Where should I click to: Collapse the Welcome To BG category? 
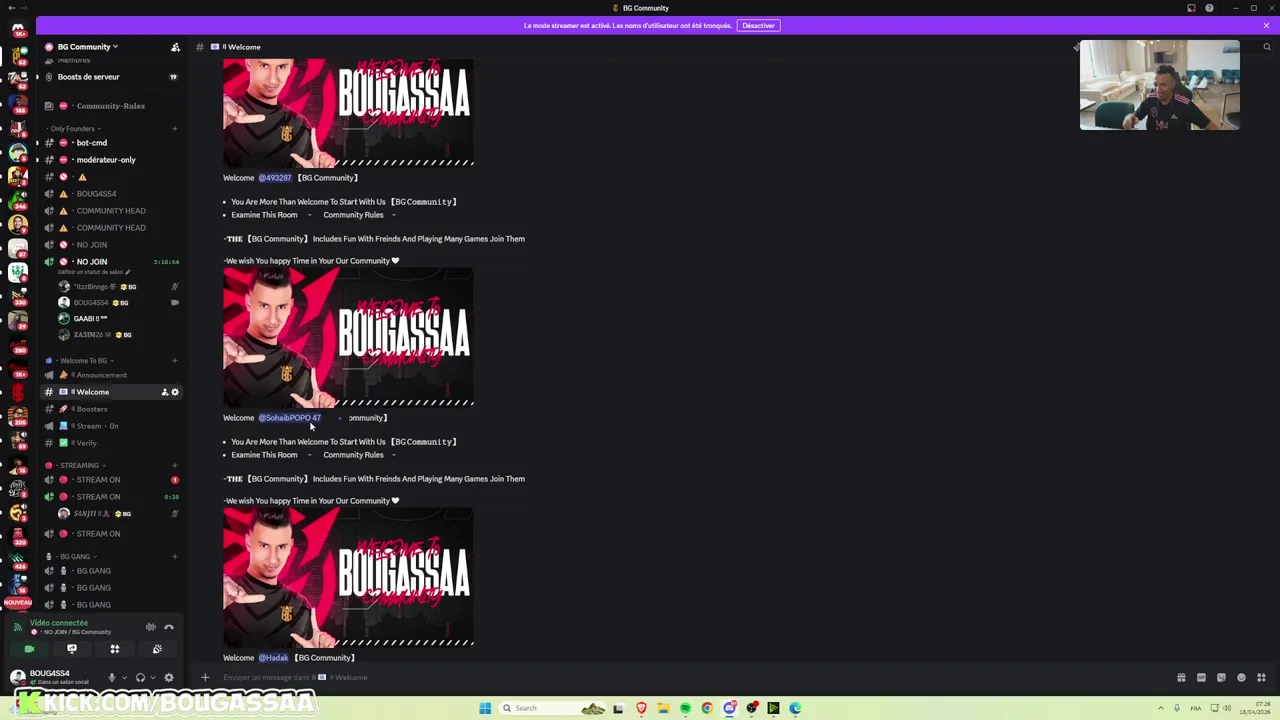82,360
